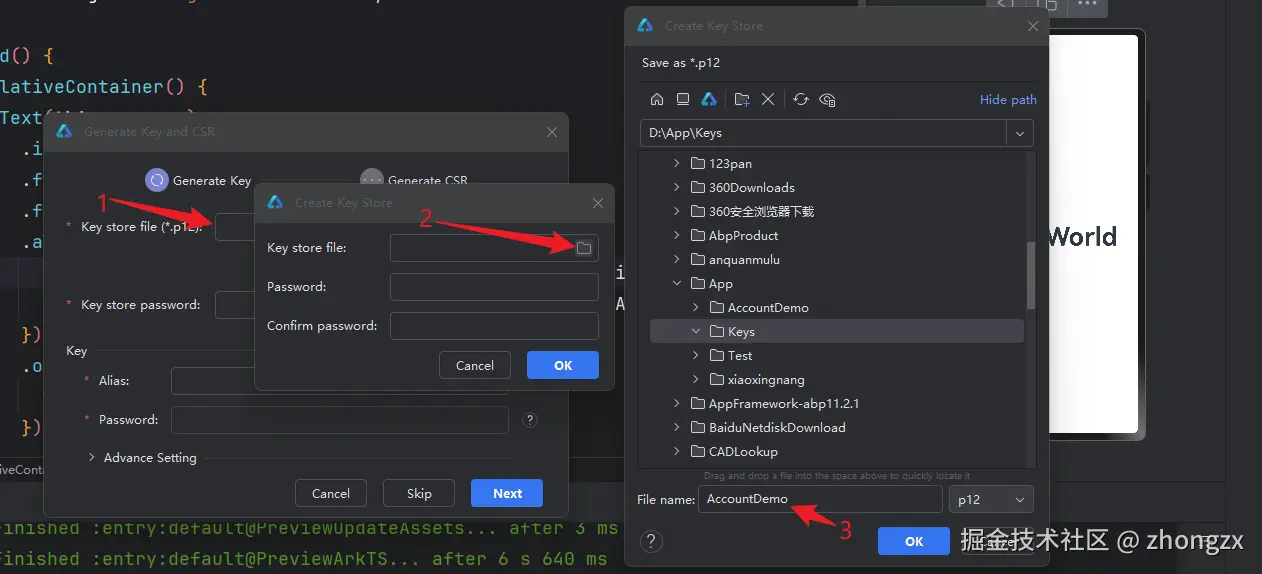Click OK in small Create Key Store dialog
Viewport: 1262px width, 574px height.
[x=563, y=365]
